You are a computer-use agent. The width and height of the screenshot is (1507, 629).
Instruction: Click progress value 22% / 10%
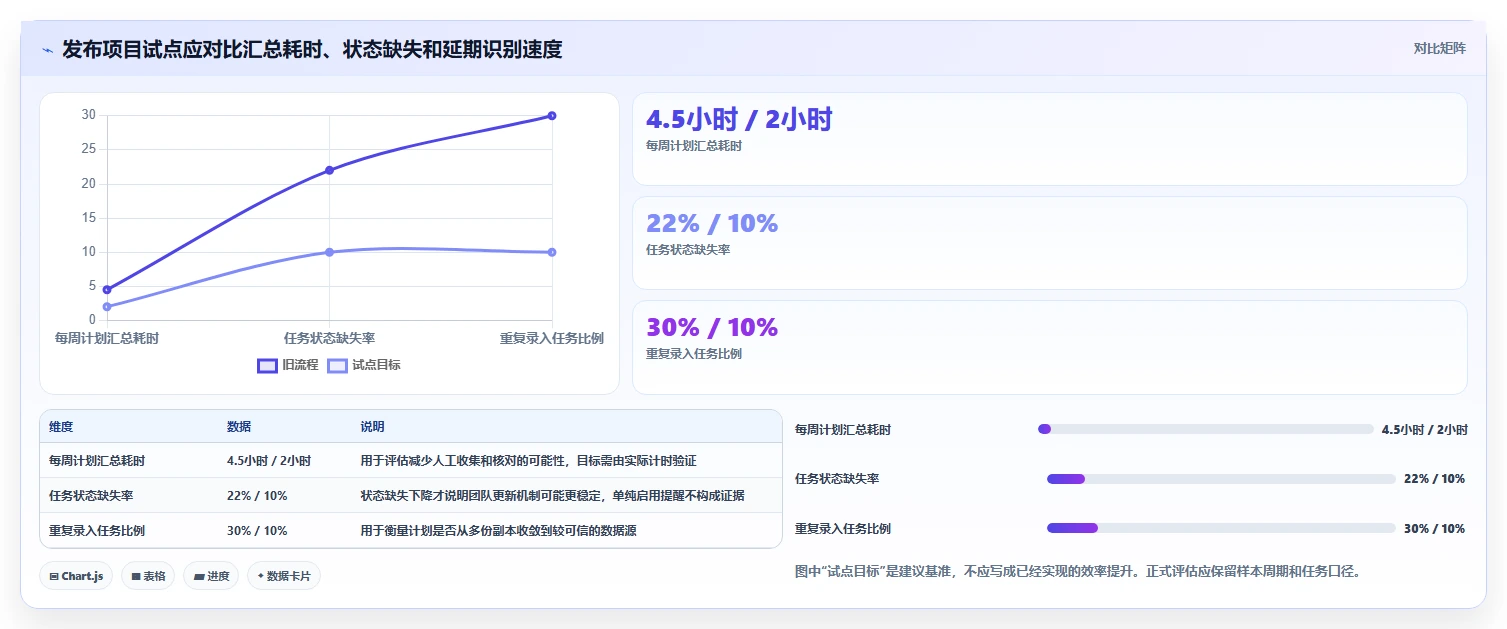tap(1434, 479)
